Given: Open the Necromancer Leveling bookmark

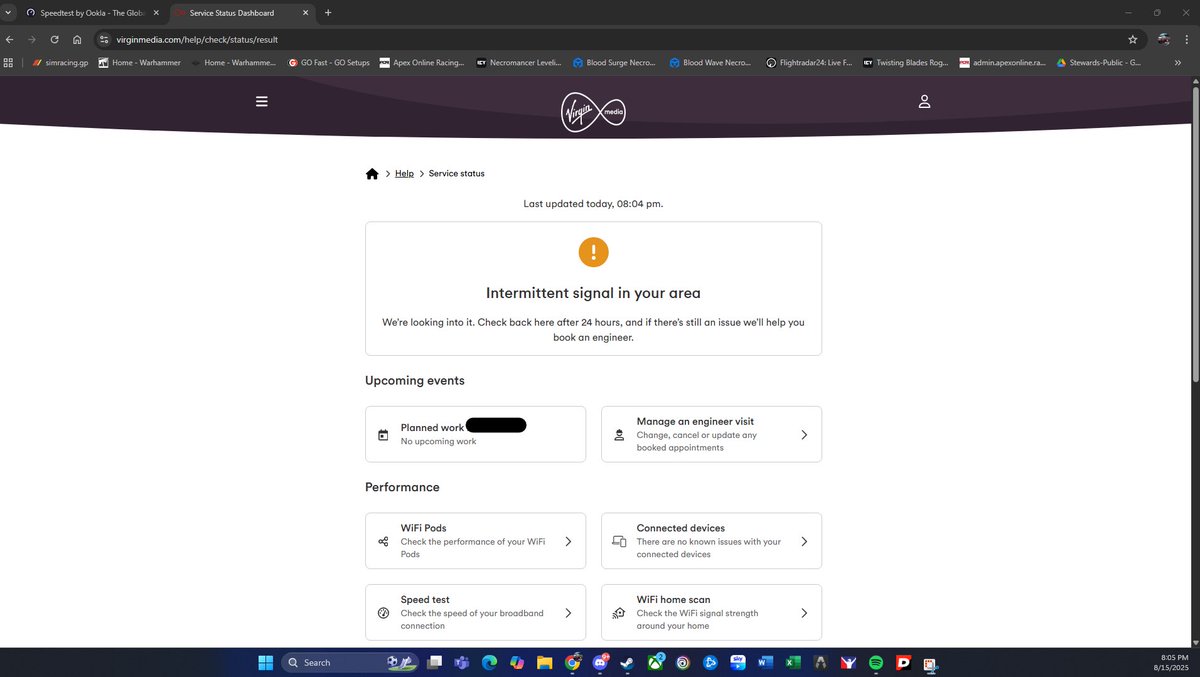Looking at the screenshot, I should point(519,62).
